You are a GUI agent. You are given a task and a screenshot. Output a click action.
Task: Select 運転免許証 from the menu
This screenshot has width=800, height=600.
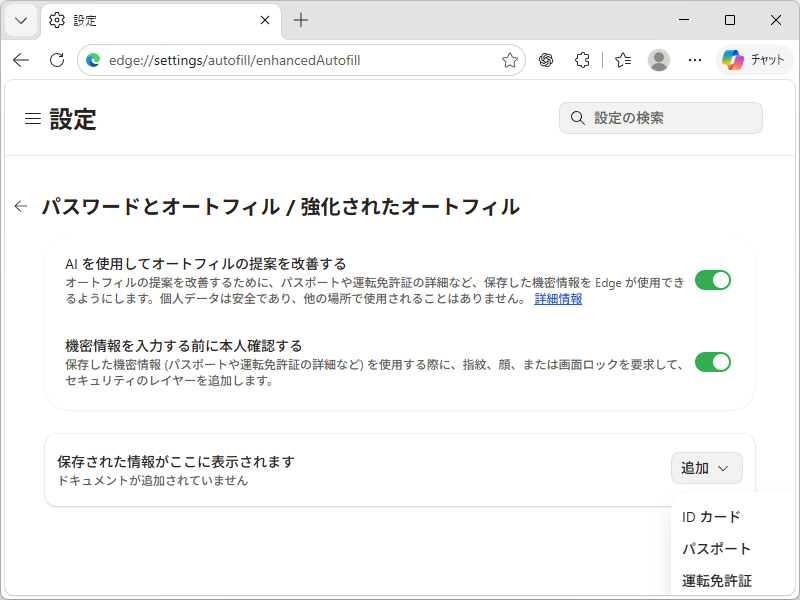coord(716,581)
